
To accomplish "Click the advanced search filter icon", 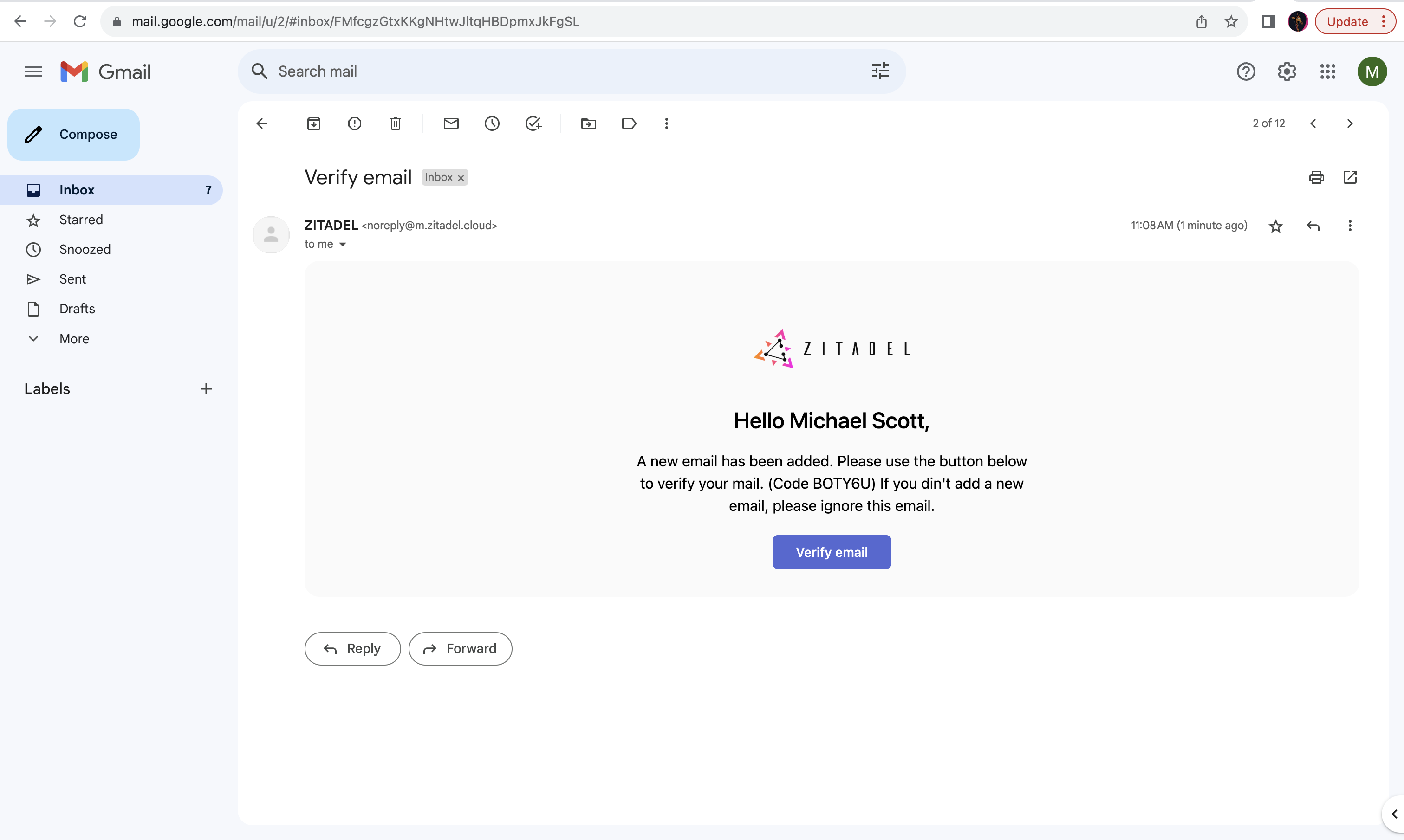I will pos(879,71).
